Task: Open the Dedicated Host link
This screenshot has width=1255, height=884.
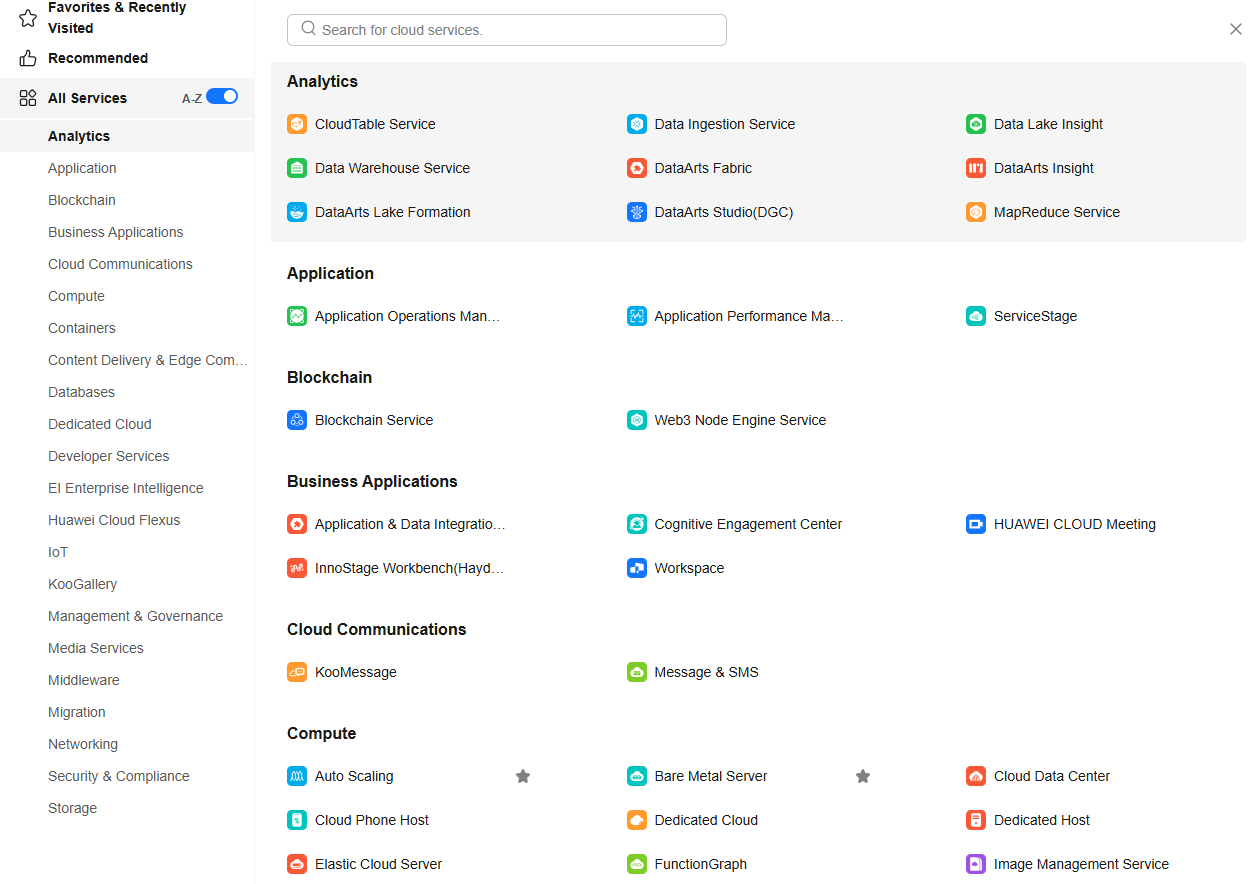Action: point(1042,820)
